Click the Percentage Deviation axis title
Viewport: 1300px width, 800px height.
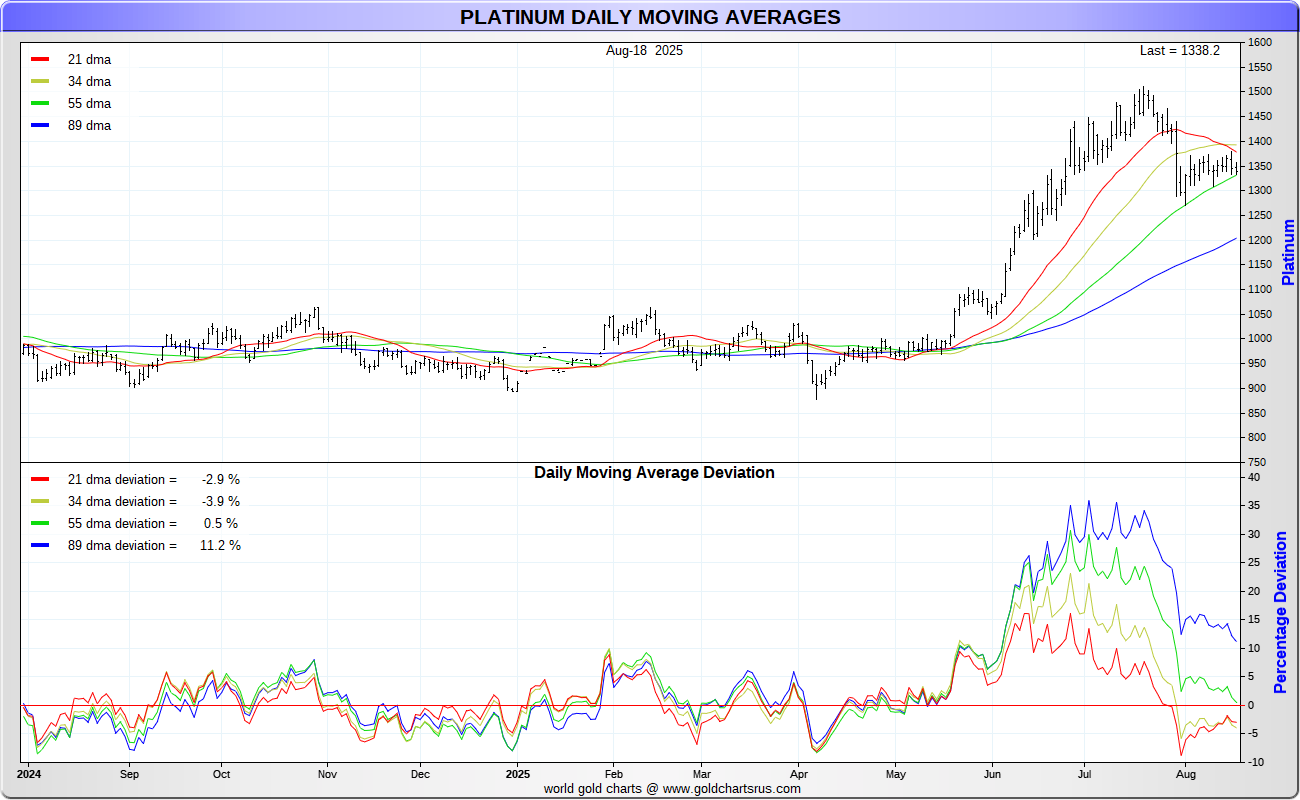pos(1281,612)
